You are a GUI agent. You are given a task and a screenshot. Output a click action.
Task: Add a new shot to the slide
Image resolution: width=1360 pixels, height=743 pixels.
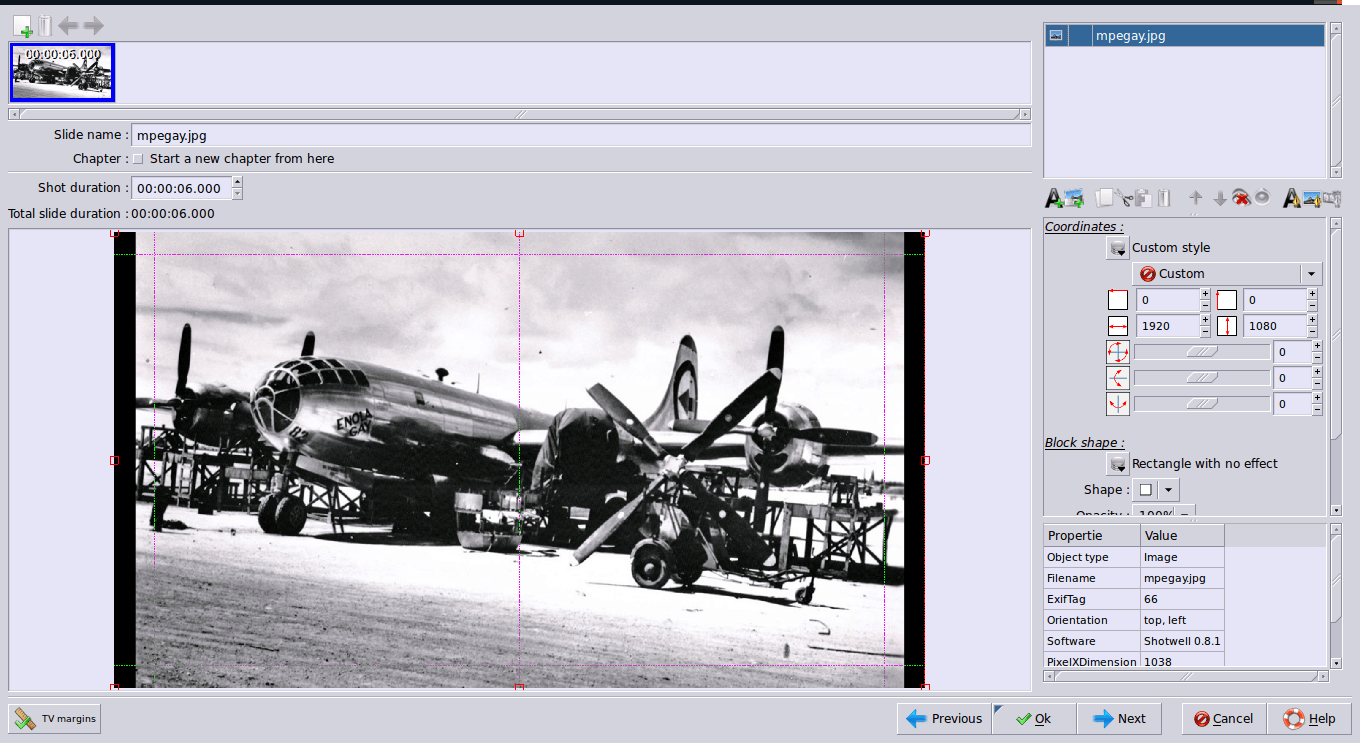tap(22, 26)
